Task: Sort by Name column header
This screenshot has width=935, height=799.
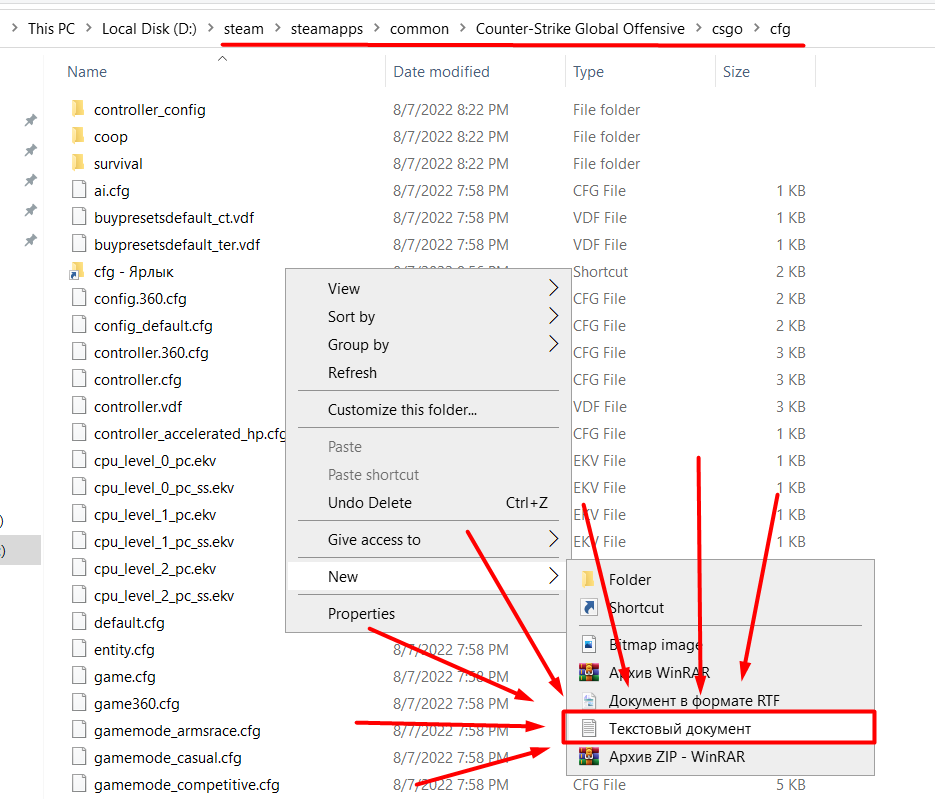Action: tap(87, 72)
